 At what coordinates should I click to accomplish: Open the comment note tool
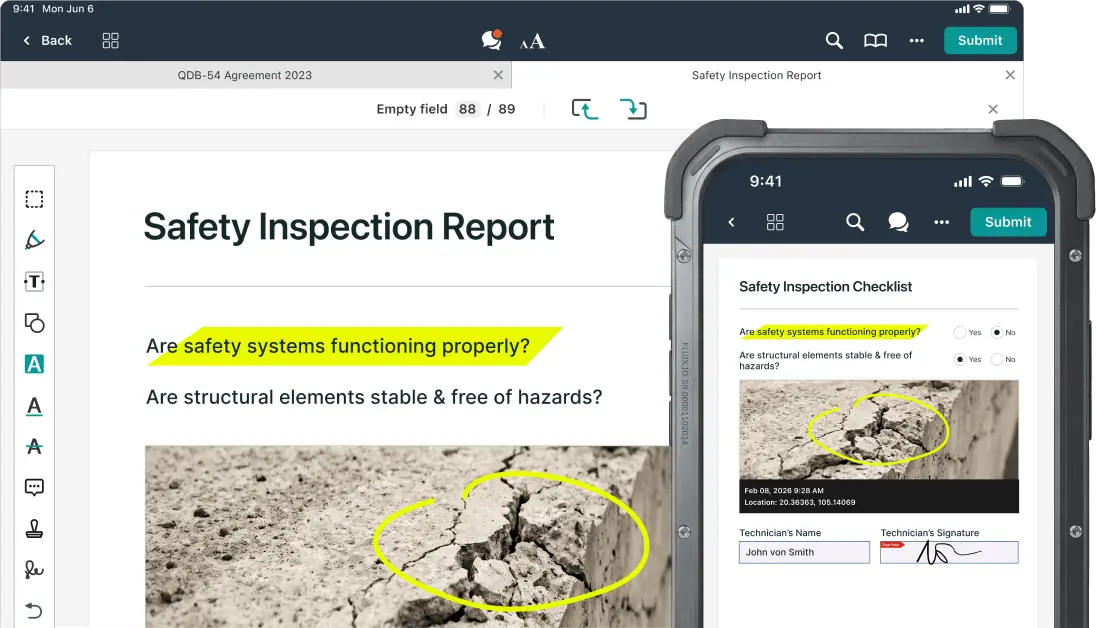34,488
